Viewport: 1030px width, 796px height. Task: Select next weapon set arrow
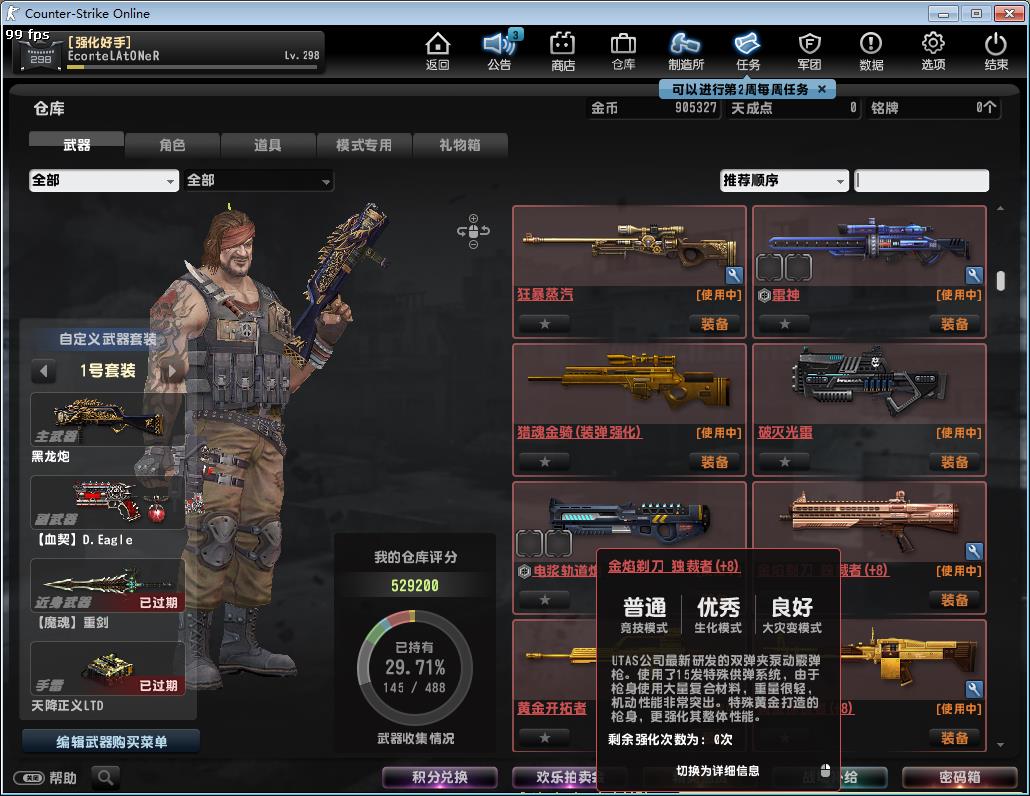(172, 371)
